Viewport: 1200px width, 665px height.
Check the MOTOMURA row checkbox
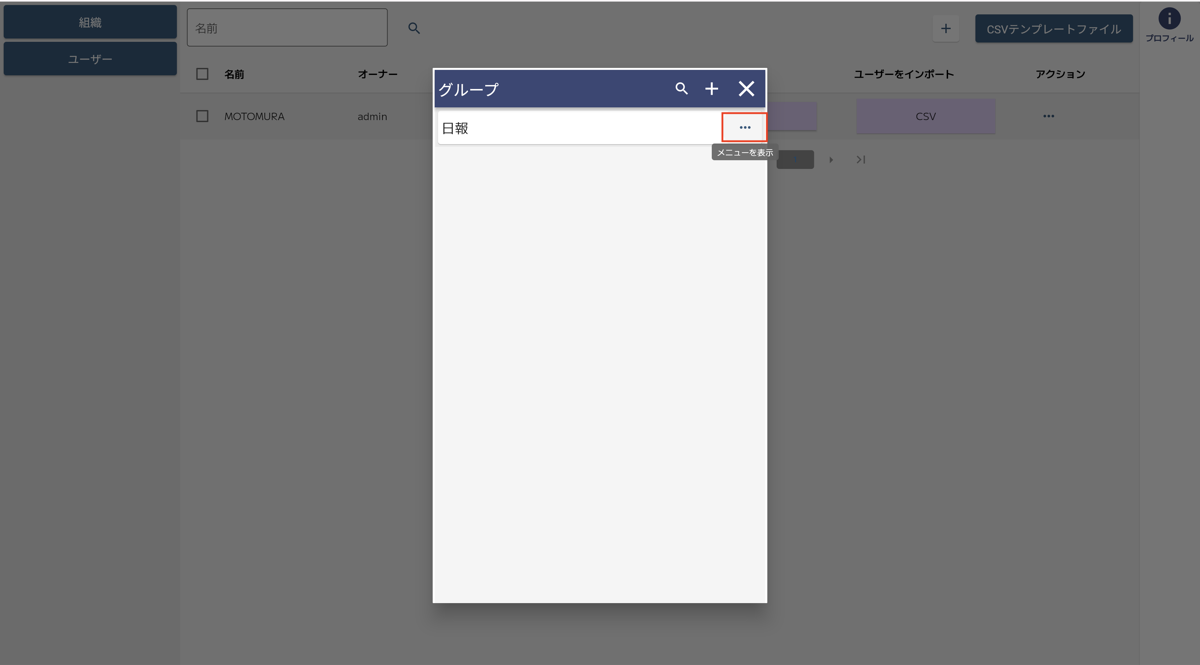pos(203,116)
